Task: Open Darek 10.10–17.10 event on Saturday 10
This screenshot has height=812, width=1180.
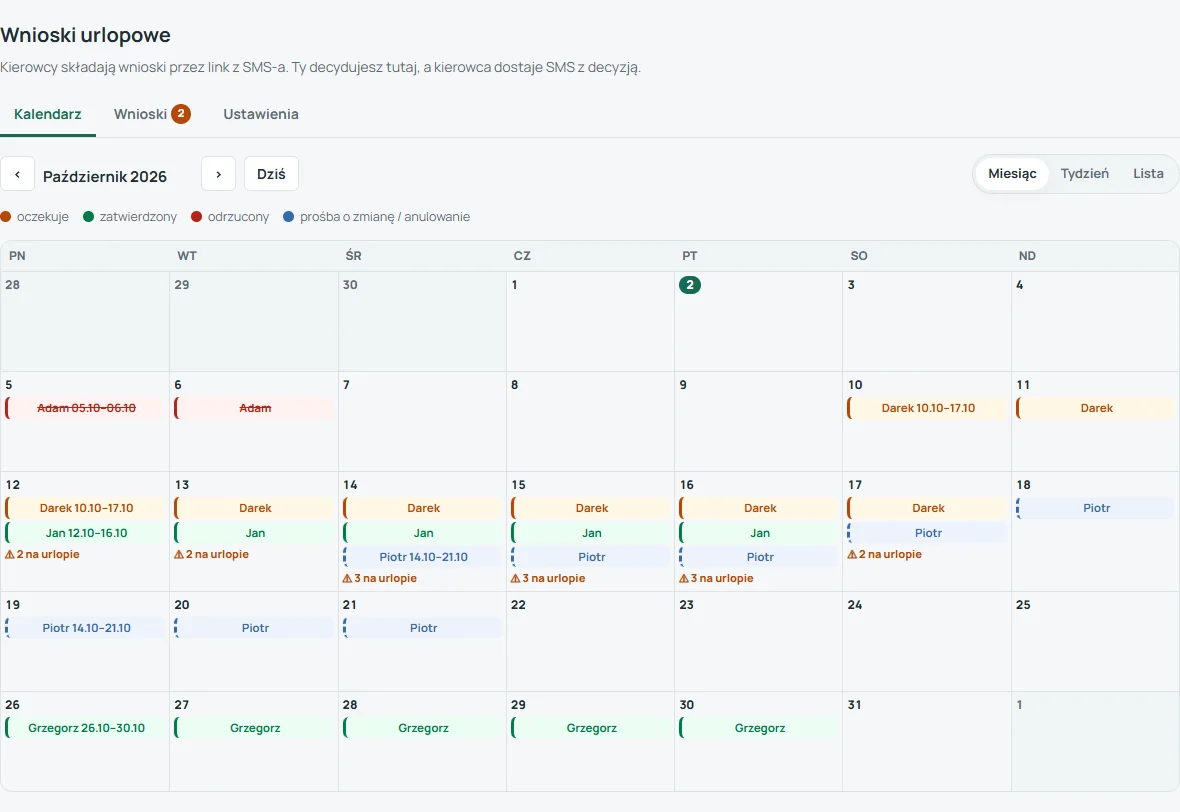Action: [927, 408]
